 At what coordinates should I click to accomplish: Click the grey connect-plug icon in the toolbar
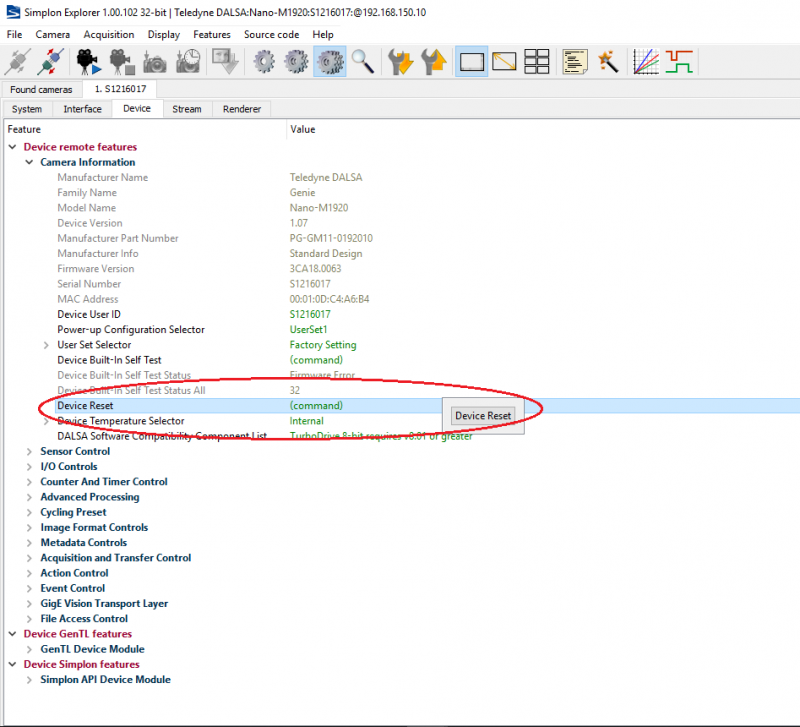(x=18, y=62)
